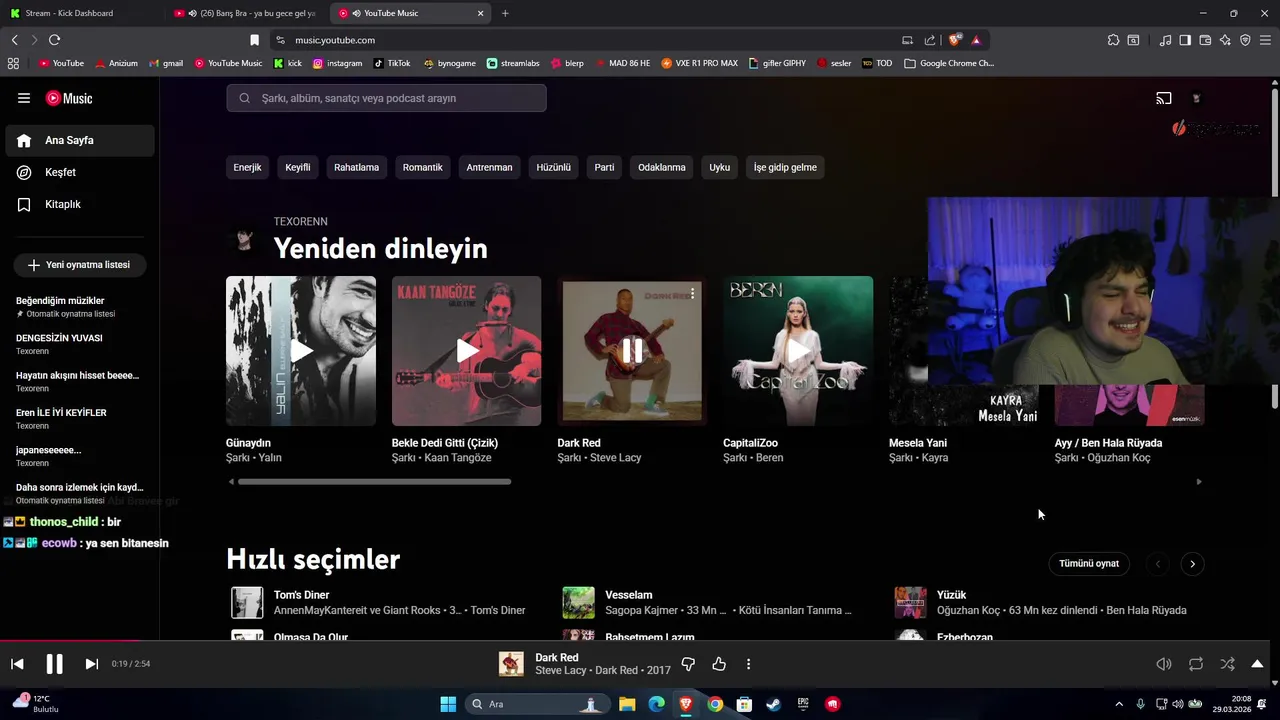Skip to previous track
This screenshot has height=720, width=1280.
tap(17, 664)
